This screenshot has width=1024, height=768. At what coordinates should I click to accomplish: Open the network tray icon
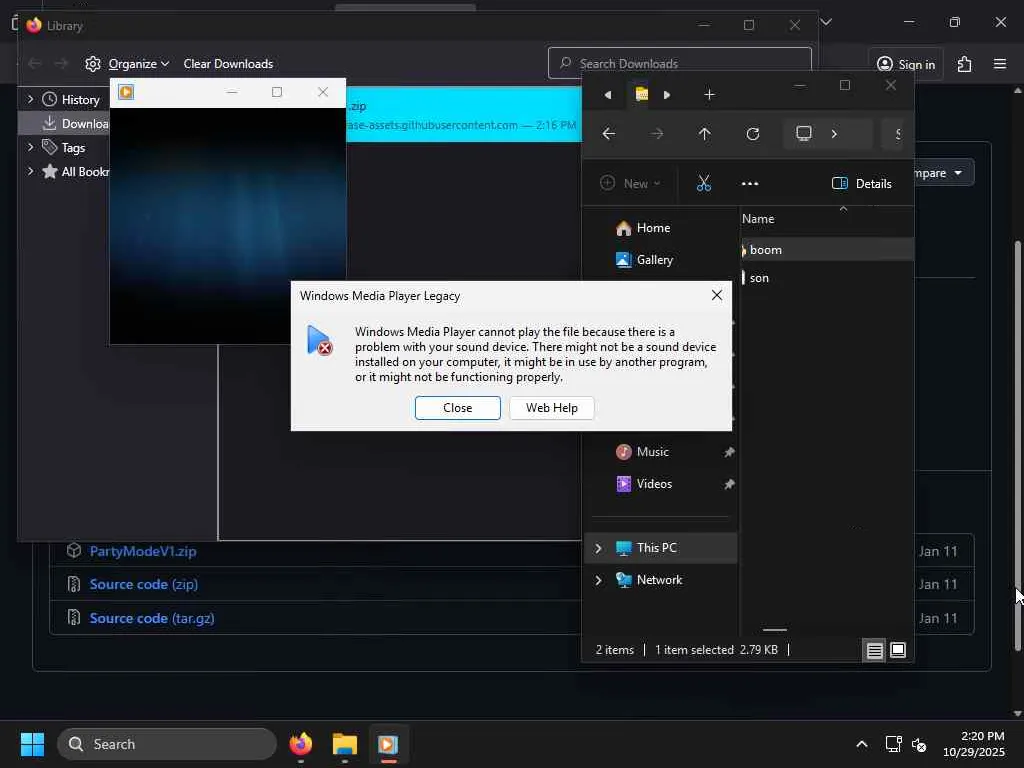[x=893, y=744]
